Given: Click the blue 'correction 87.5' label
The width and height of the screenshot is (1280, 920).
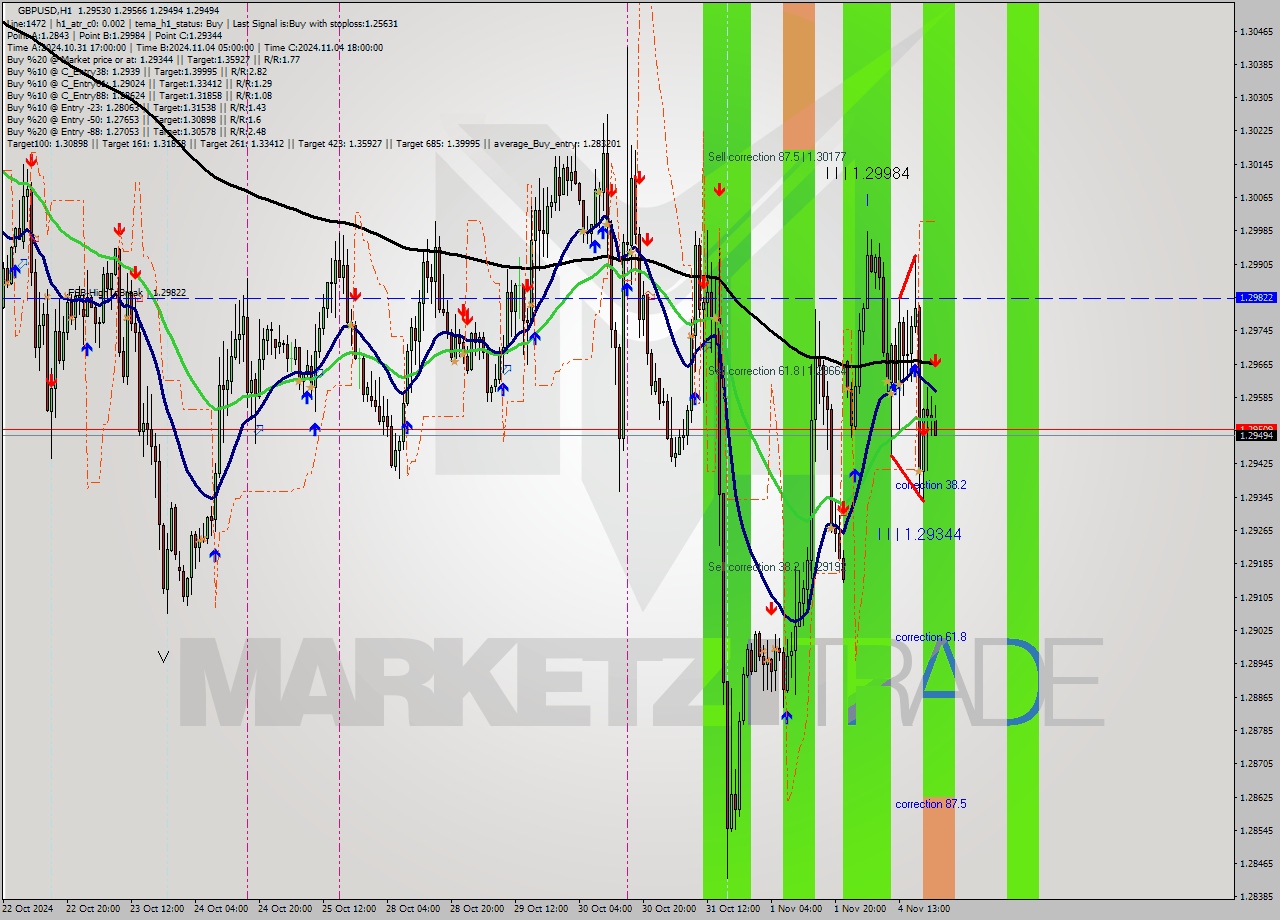Looking at the screenshot, I should click(930, 804).
